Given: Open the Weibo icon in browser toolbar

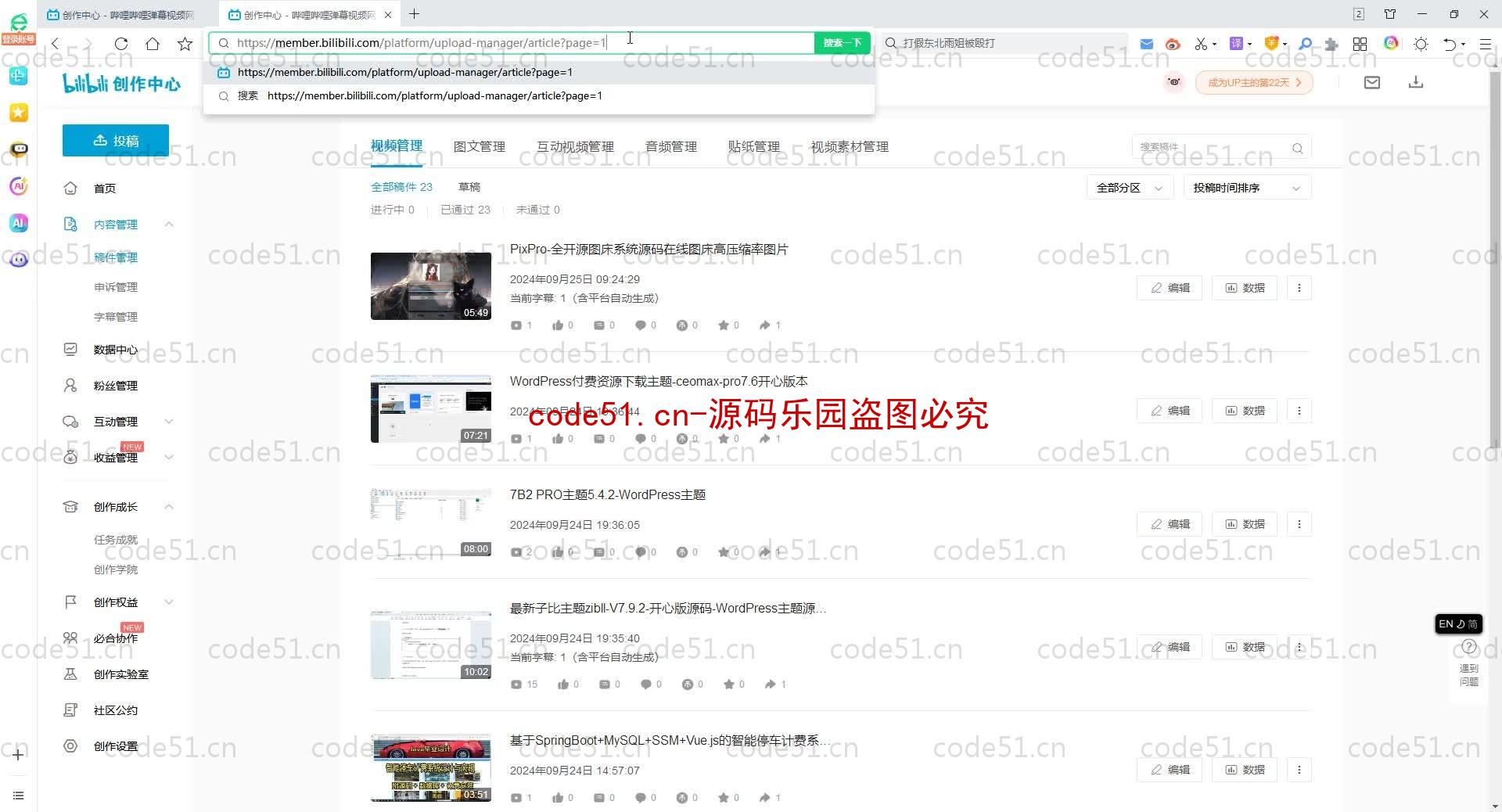Looking at the screenshot, I should [x=1172, y=44].
